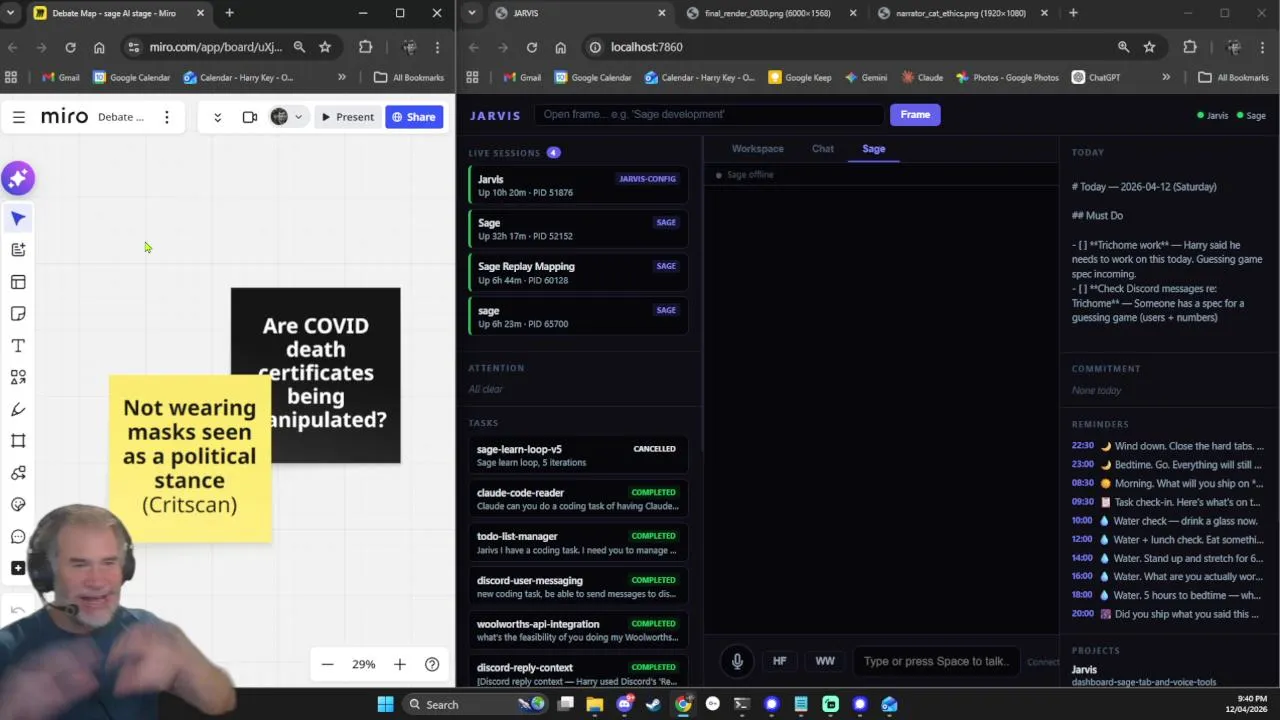Open Task View from taskbar

pos(566,704)
